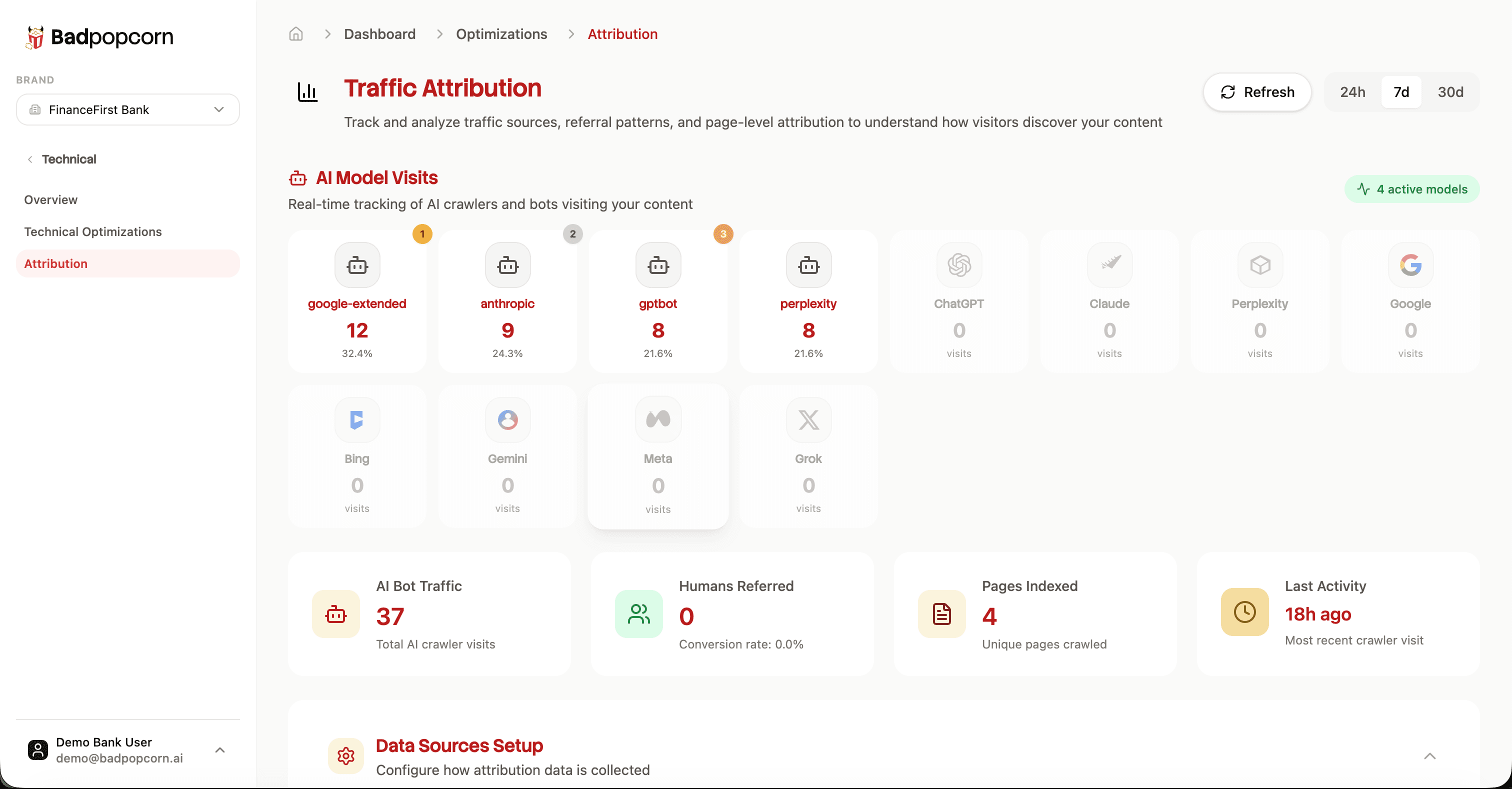Click the rank 1 gold badge

422,233
